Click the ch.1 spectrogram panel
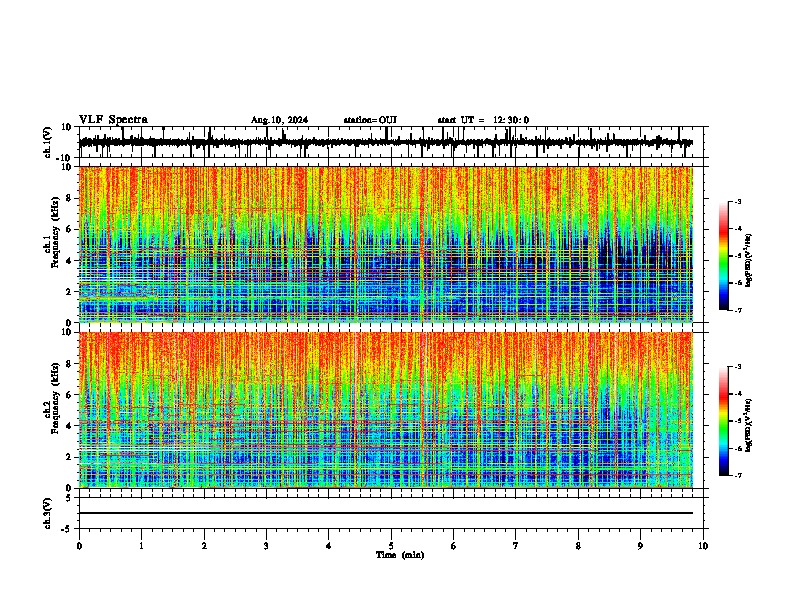 [385, 244]
